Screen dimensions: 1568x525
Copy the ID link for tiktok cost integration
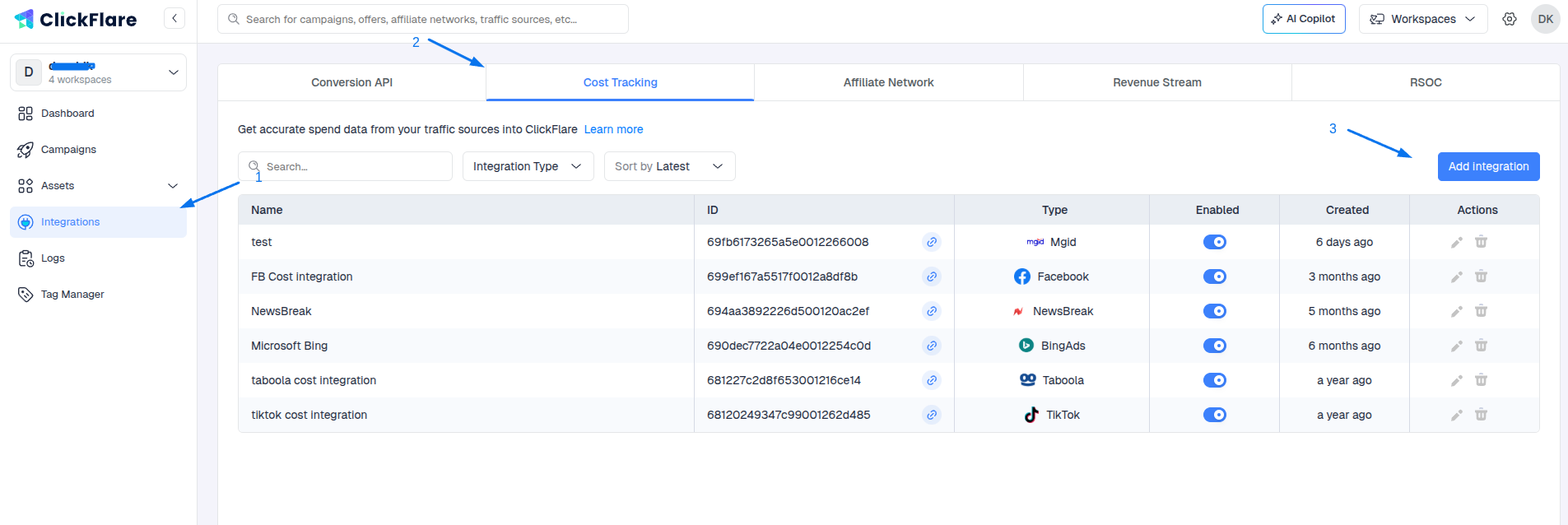click(932, 415)
